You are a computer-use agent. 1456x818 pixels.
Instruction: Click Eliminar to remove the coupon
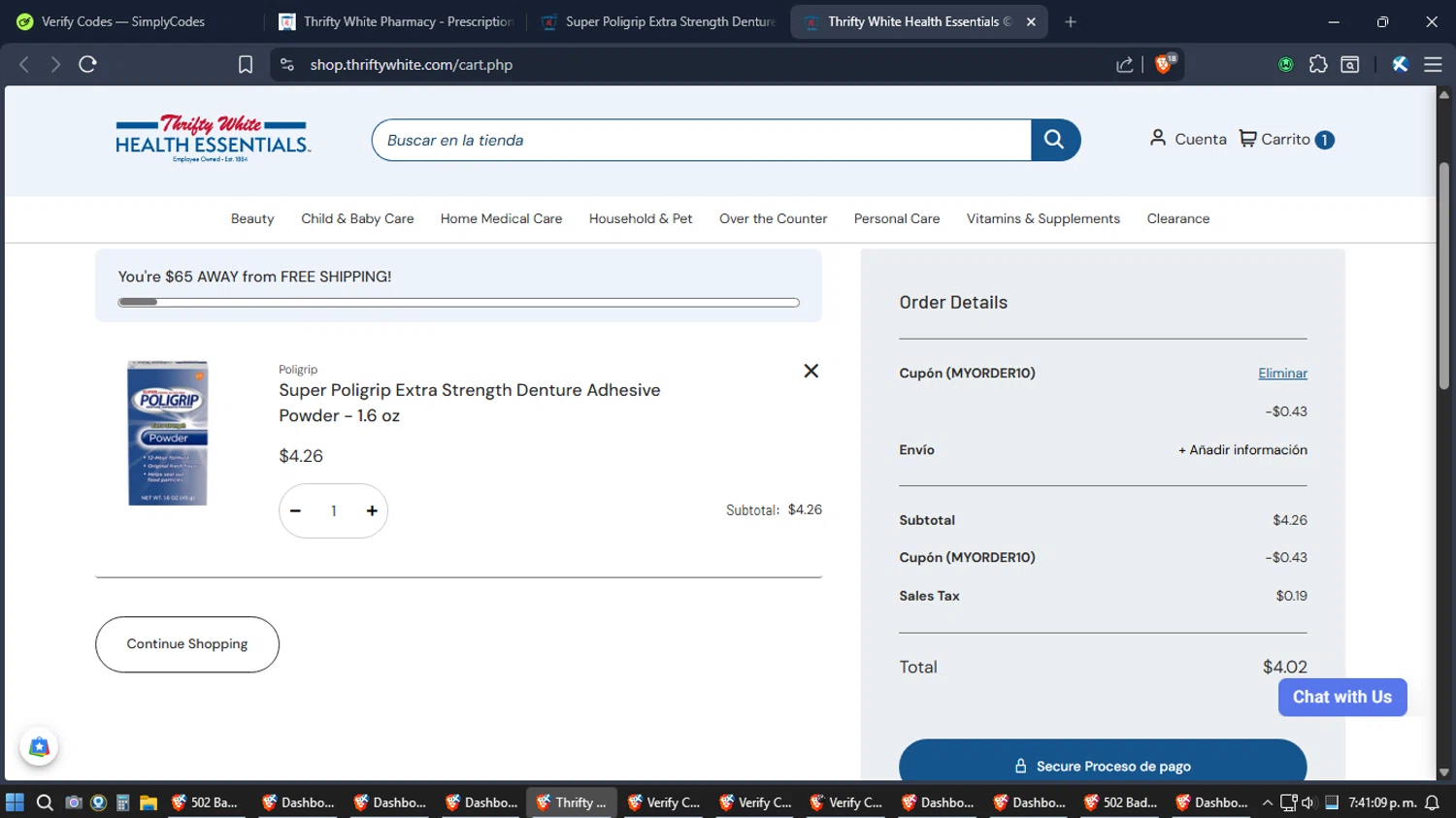tap(1282, 373)
